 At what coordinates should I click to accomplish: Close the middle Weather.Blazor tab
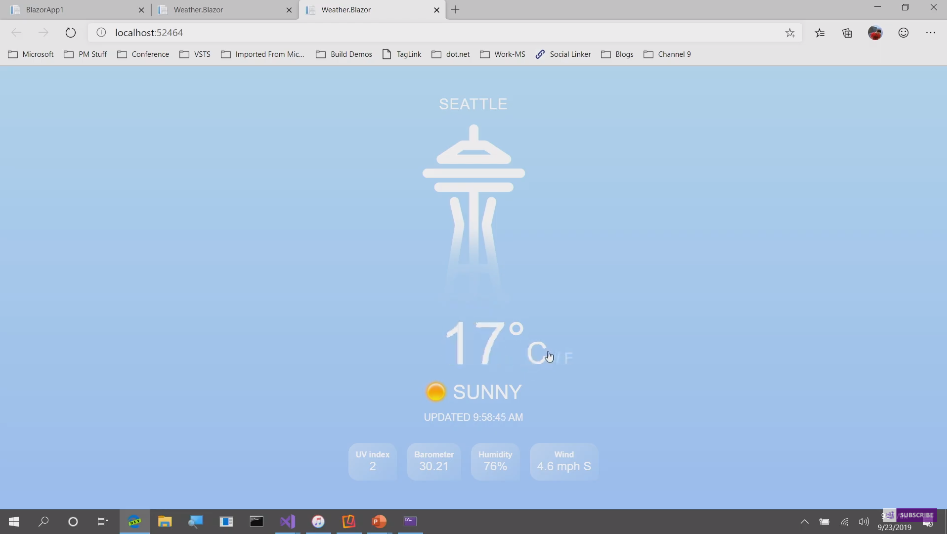pyautogui.click(x=289, y=10)
